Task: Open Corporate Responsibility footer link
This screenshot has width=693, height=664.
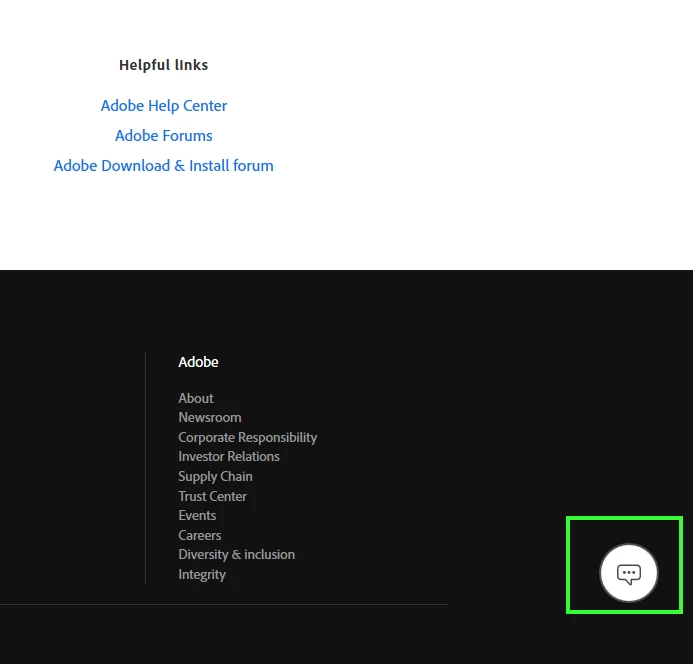Action: pyautogui.click(x=248, y=437)
